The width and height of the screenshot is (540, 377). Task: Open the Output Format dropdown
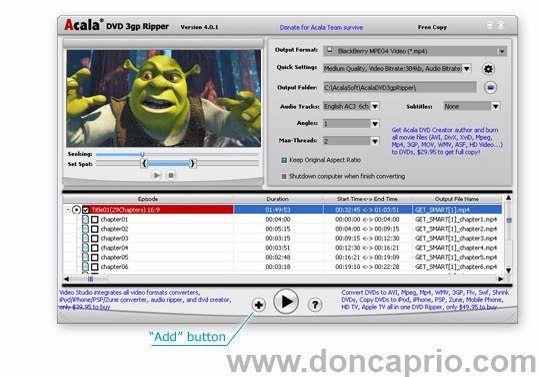(x=415, y=51)
